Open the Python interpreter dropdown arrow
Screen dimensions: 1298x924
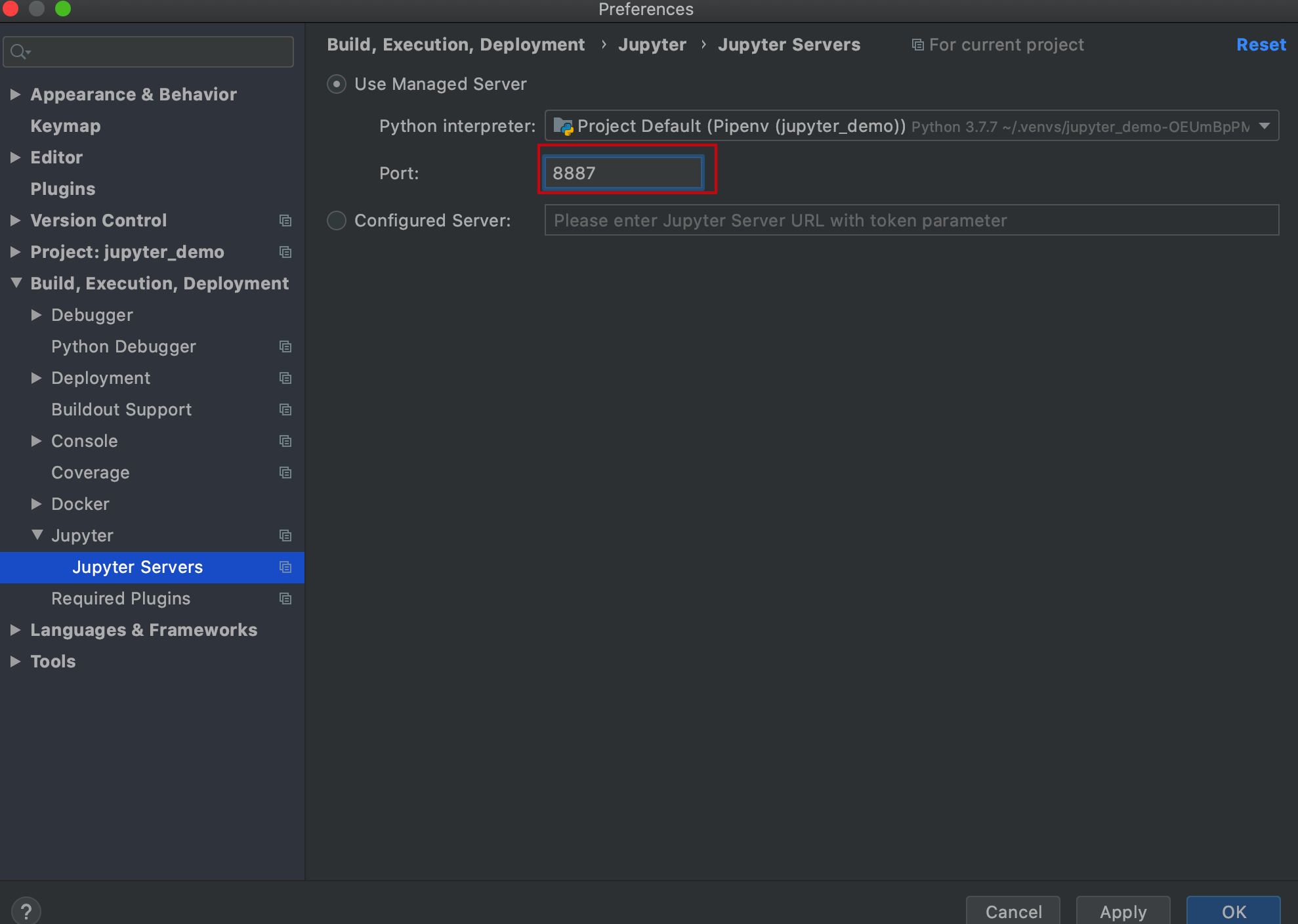1265,126
